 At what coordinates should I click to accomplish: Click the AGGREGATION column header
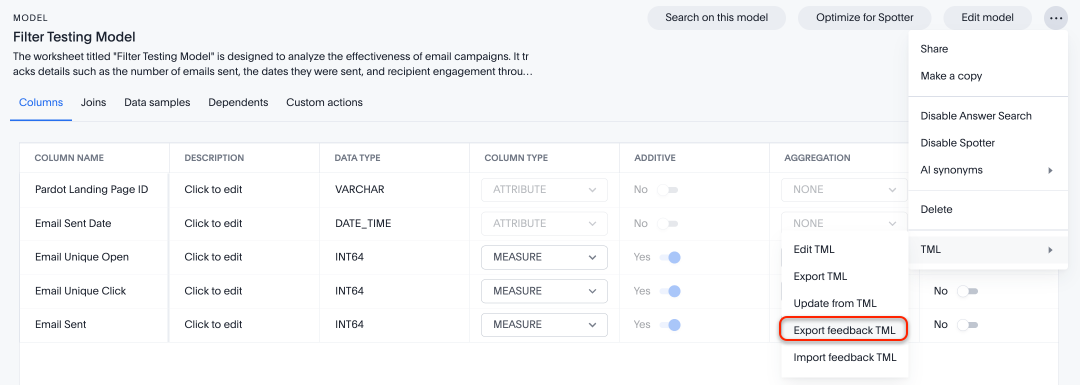click(x=817, y=158)
